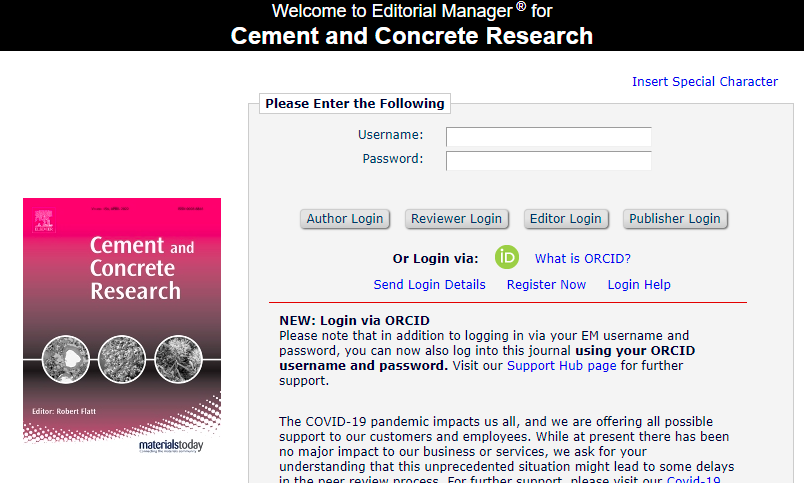Screen dimensions: 804x483
Task: Open the Login Help link
Action: pyautogui.click(x=639, y=285)
